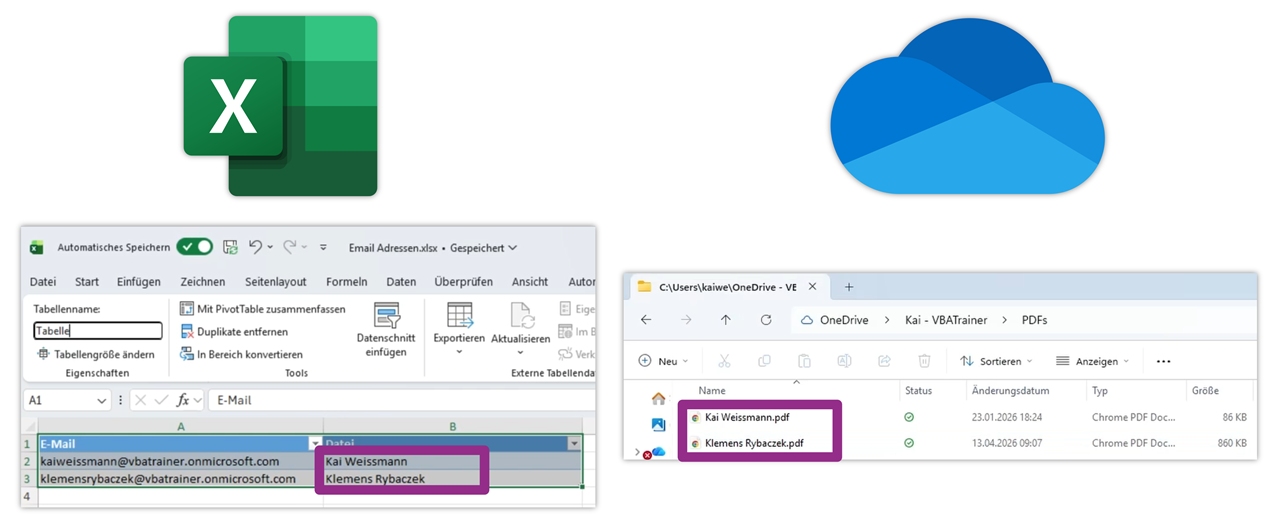
Task: Open the three-dots more options menu
Action: pyautogui.click(x=1163, y=361)
